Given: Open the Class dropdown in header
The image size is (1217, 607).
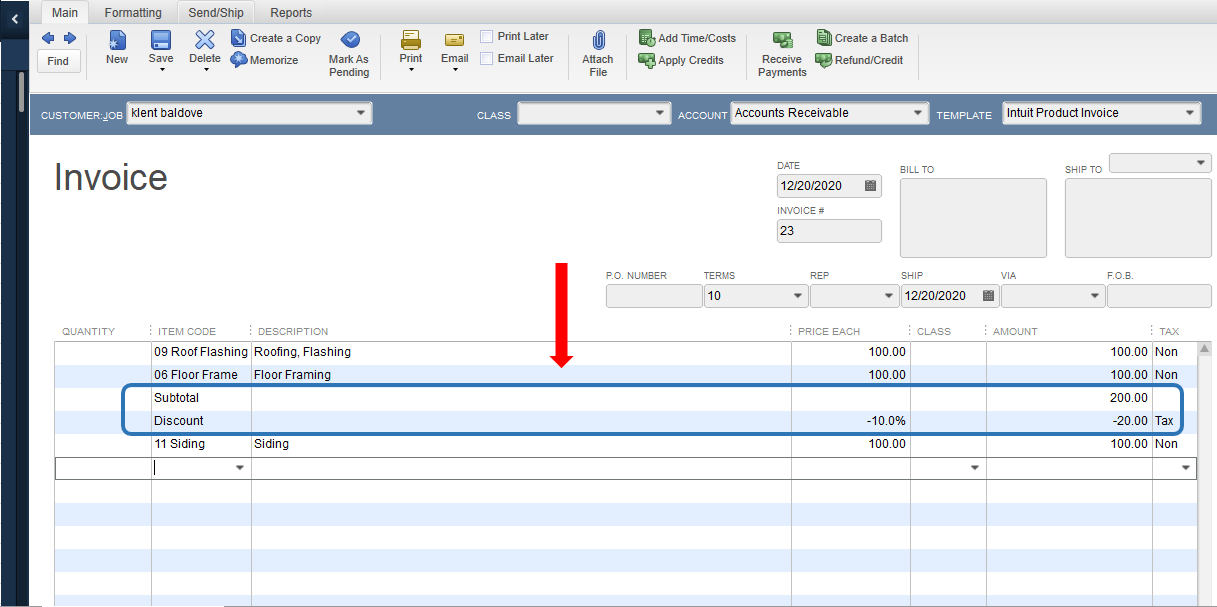Looking at the screenshot, I should pos(660,114).
